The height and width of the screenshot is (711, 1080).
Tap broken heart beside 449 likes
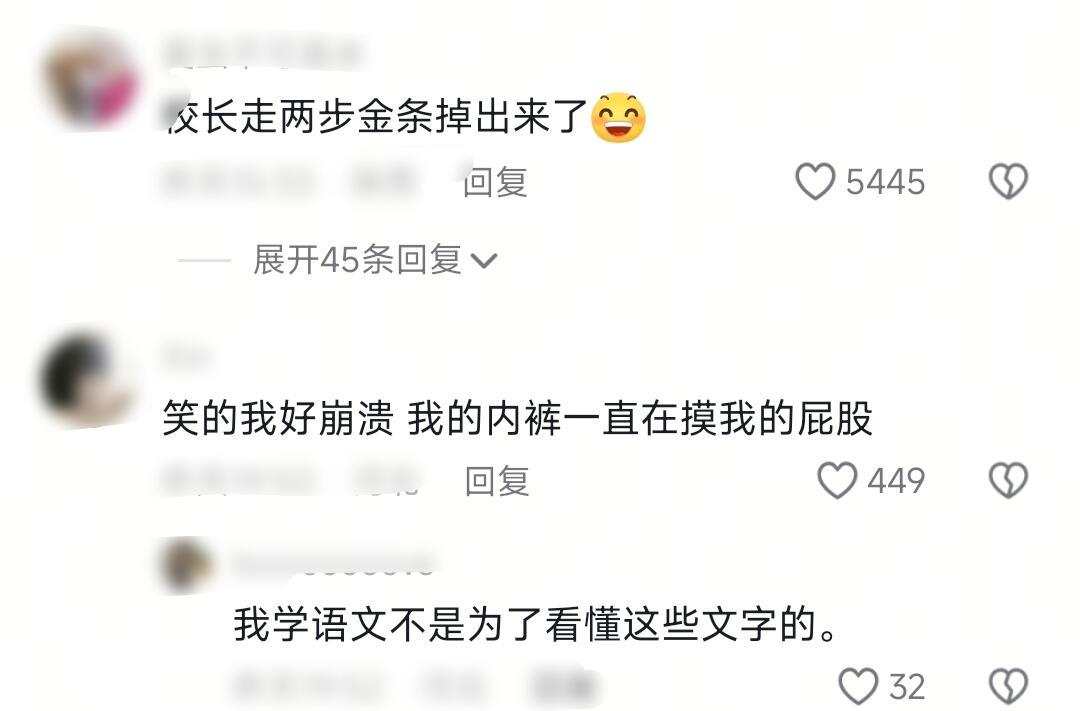pos(1008,480)
